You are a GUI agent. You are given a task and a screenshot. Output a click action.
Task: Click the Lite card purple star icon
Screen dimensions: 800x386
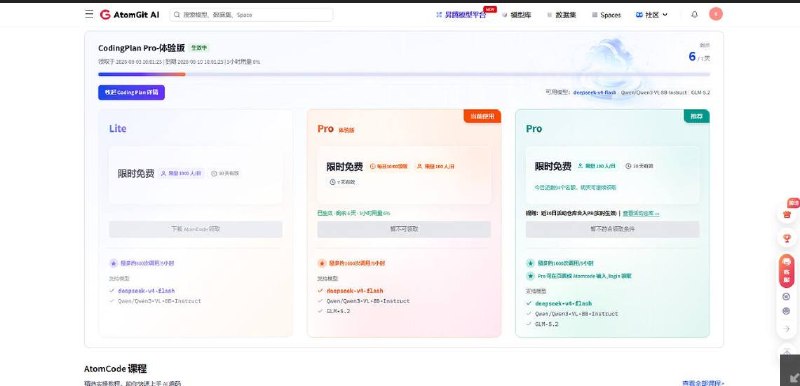[x=113, y=264]
